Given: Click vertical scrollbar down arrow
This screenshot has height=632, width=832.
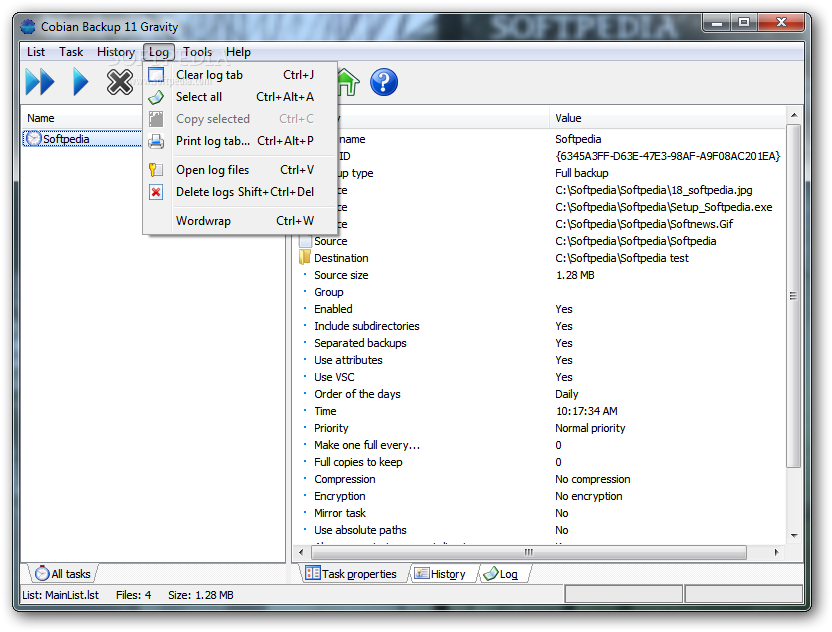Looking at the screenshot, I should (x=794, y=535).
